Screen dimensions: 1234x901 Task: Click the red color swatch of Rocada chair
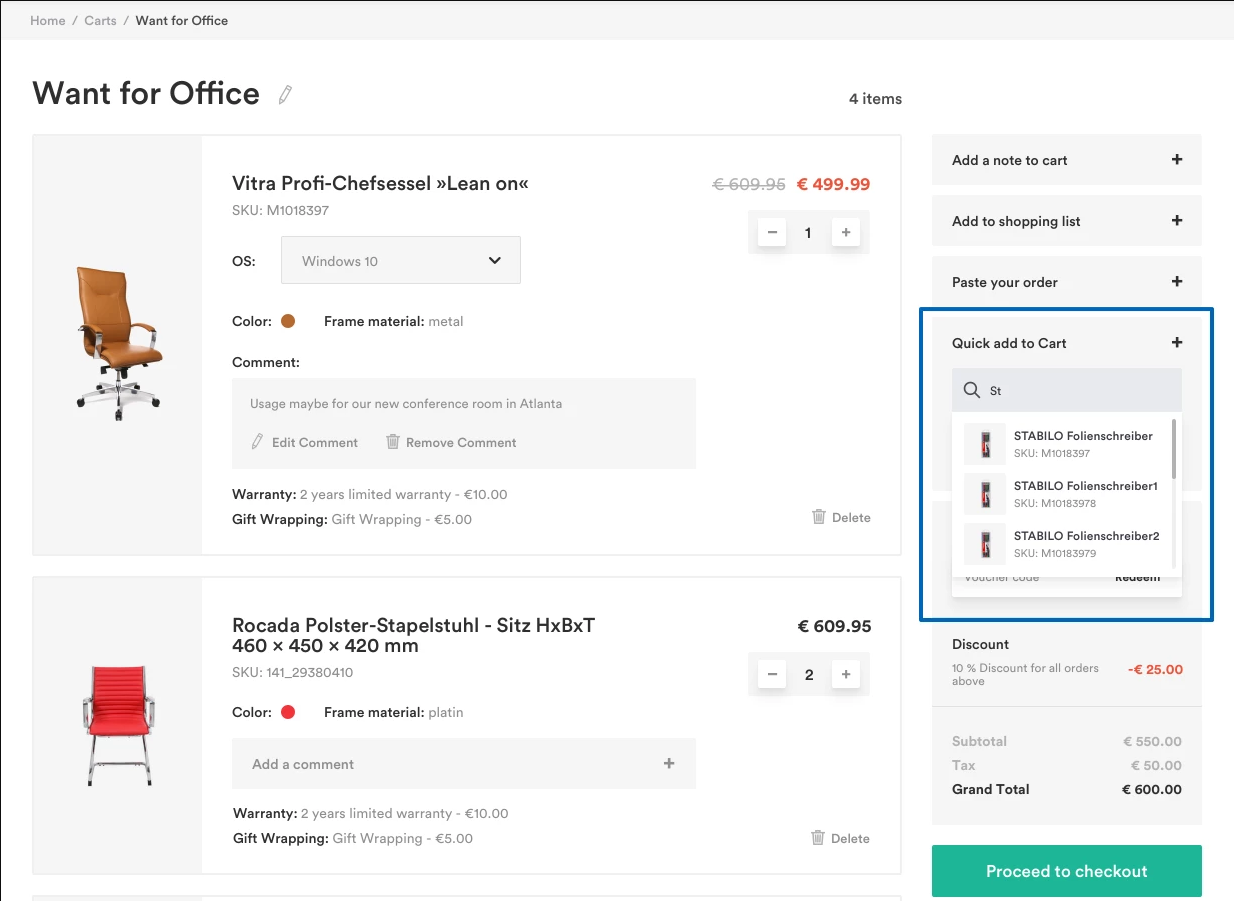pyautogui.click(x=288, y=712)
